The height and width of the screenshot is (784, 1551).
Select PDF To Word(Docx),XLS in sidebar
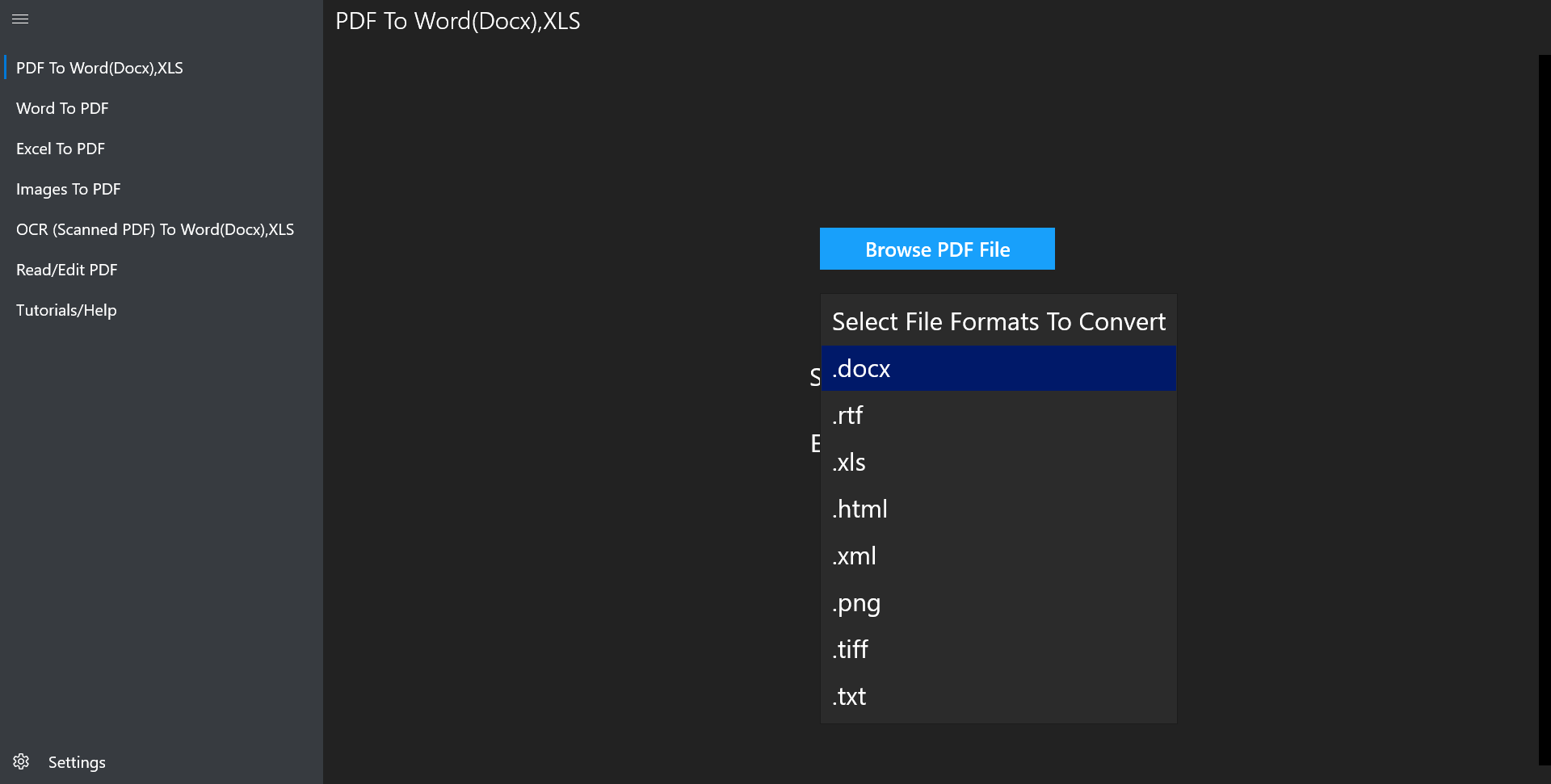tap(99, 67)
